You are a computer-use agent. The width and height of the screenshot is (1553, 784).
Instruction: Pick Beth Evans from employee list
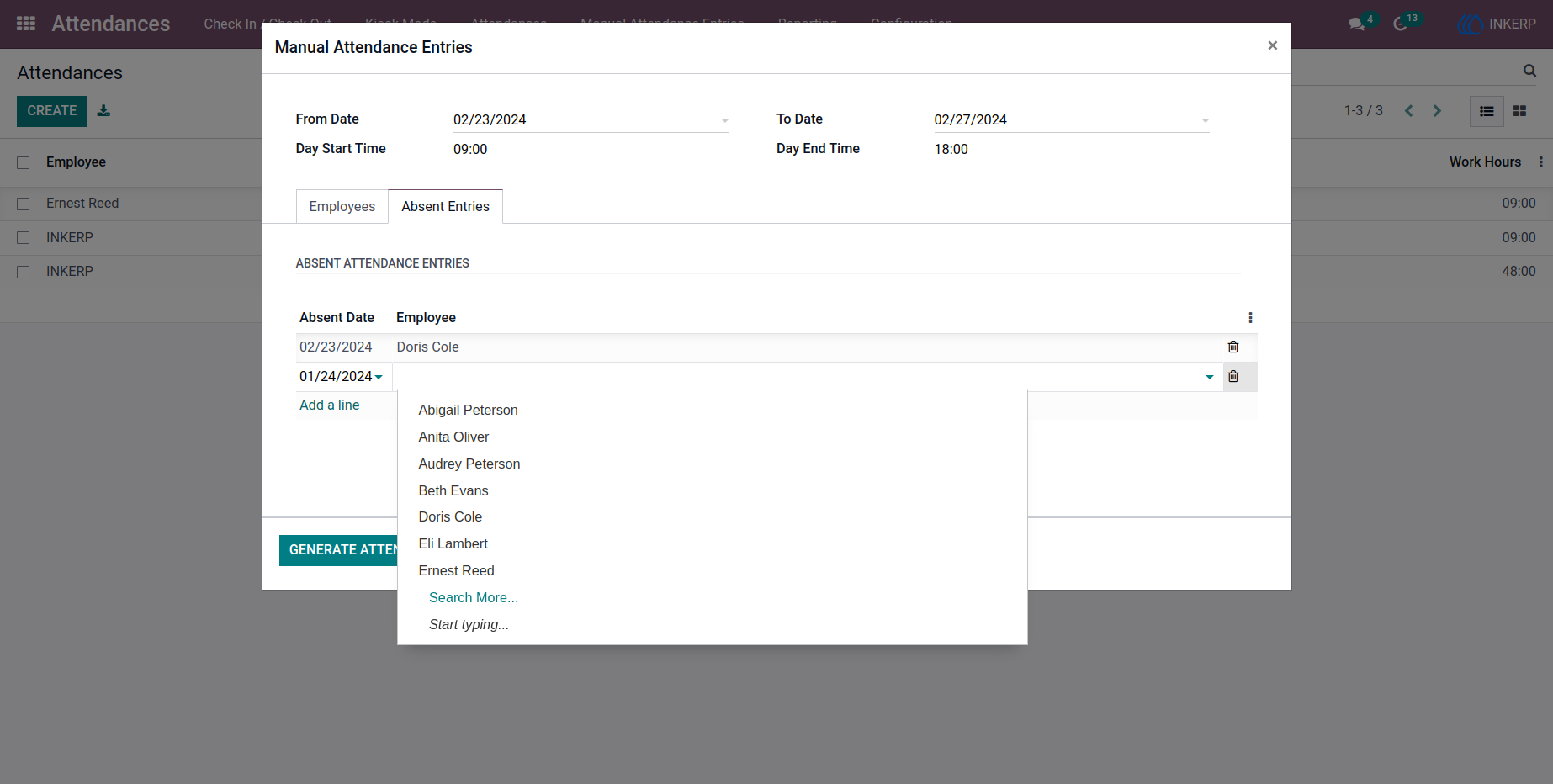[x=712, y=490]
